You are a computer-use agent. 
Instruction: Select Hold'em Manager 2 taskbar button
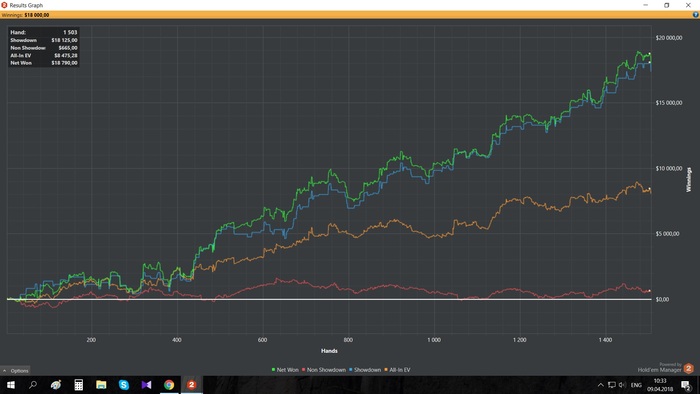pyautogui.click(x=192, y=385)
